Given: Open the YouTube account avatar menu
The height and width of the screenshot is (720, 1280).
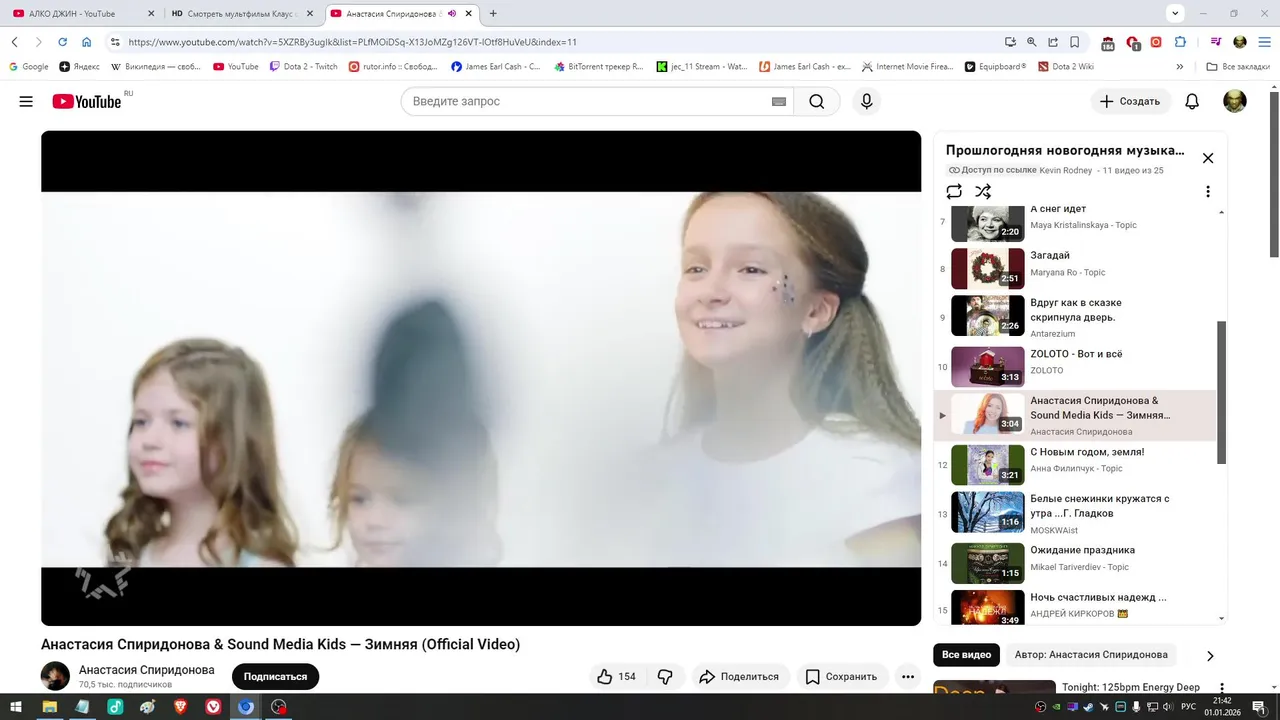Looking at the screenshot, I should point(1235,101).
